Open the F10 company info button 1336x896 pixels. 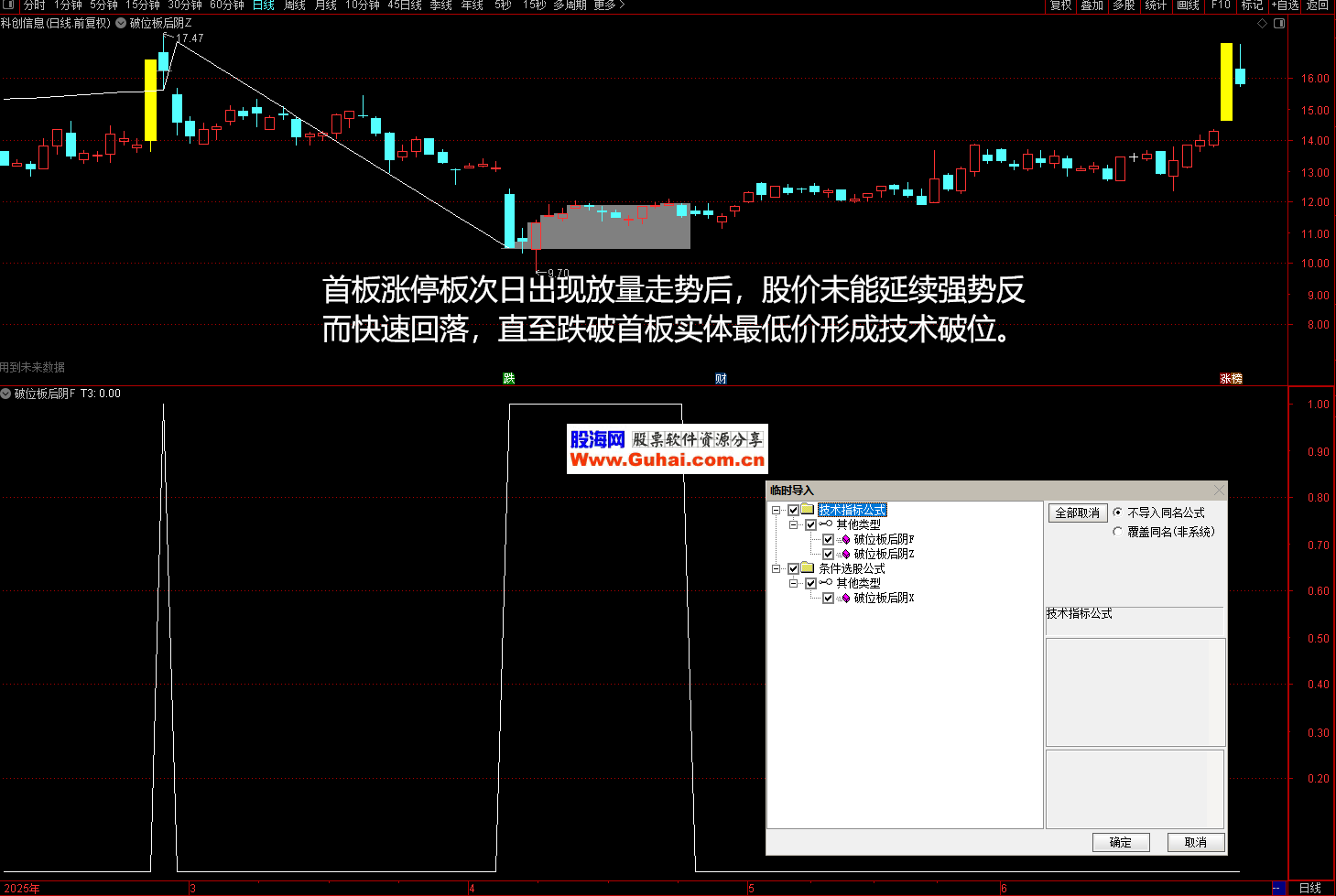click(x=1221, y=5)
